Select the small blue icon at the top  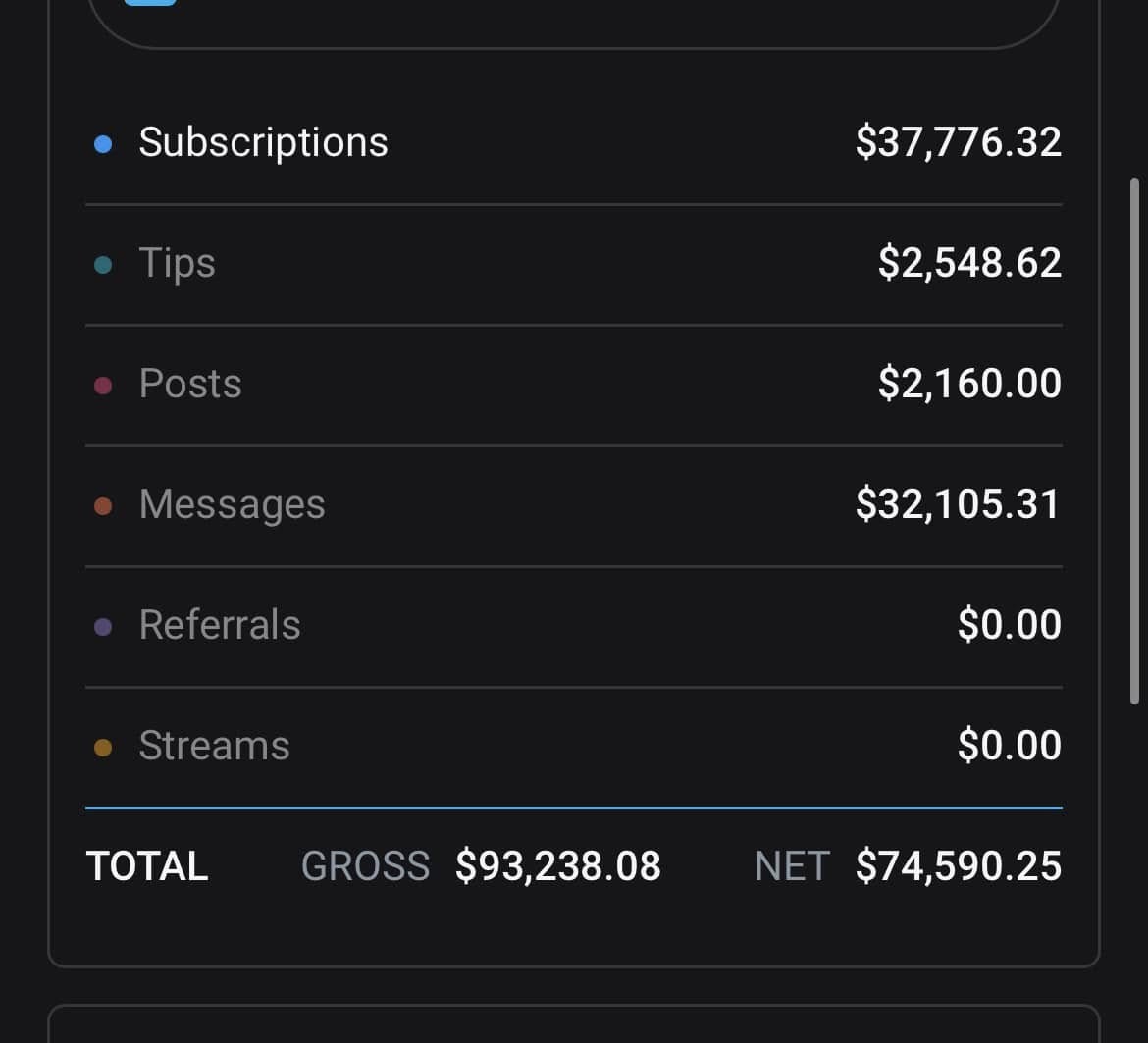[152, 2]
